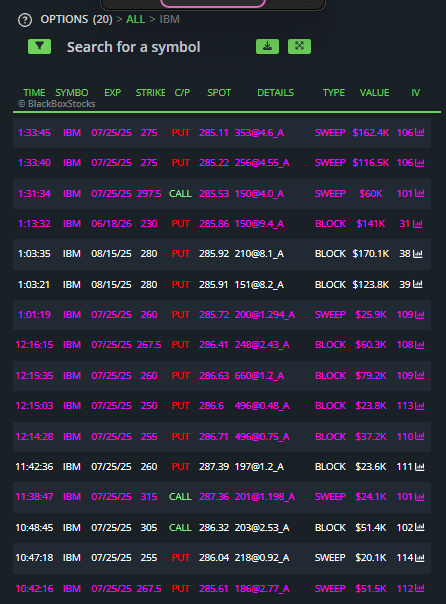Screen dimensions: 446x604
Task: Select the 315 strike cell
Action: (x=149, y=497)
